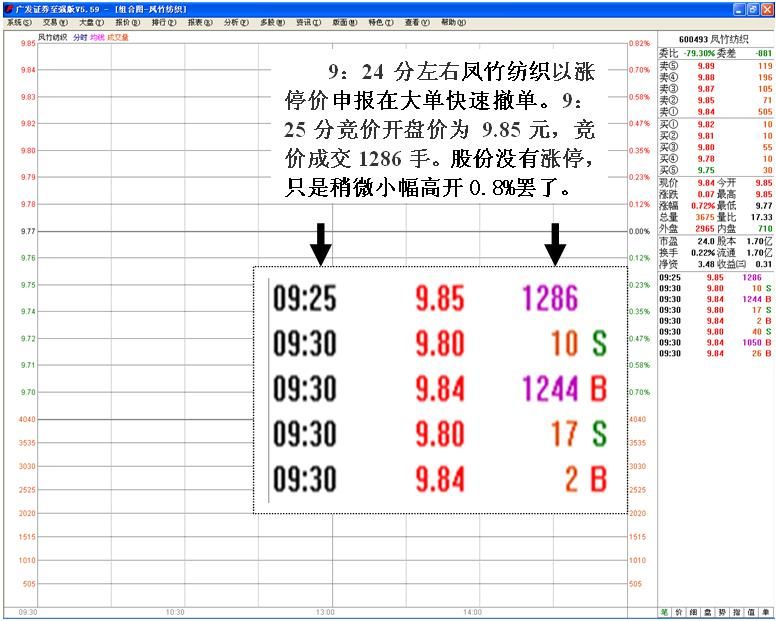Switch to the 笔 tab
Viewport: 776px width, 621px height.
(664, 612)
